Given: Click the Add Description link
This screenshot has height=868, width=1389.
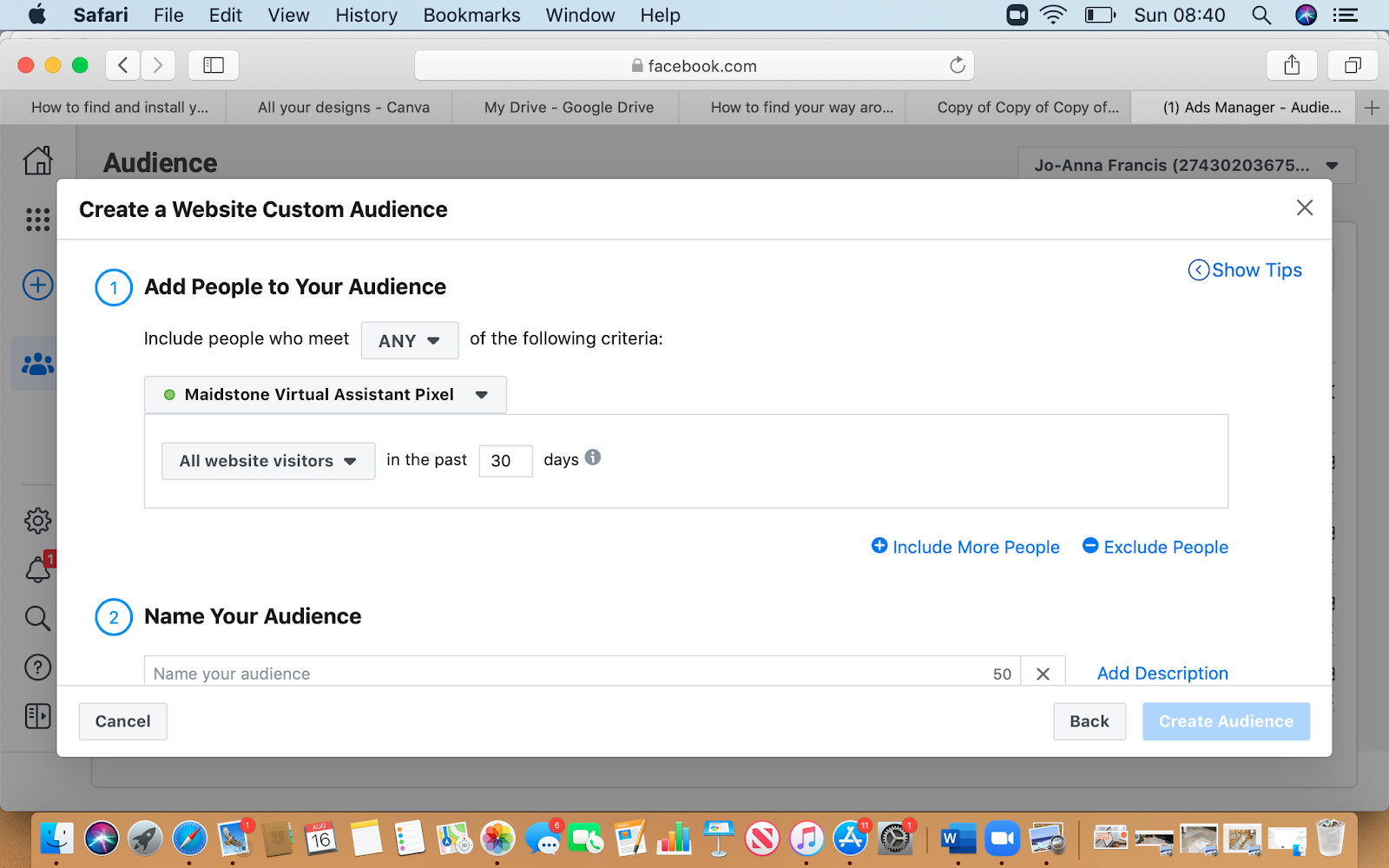Looking at the screenshot, I should click(1162, 674).
